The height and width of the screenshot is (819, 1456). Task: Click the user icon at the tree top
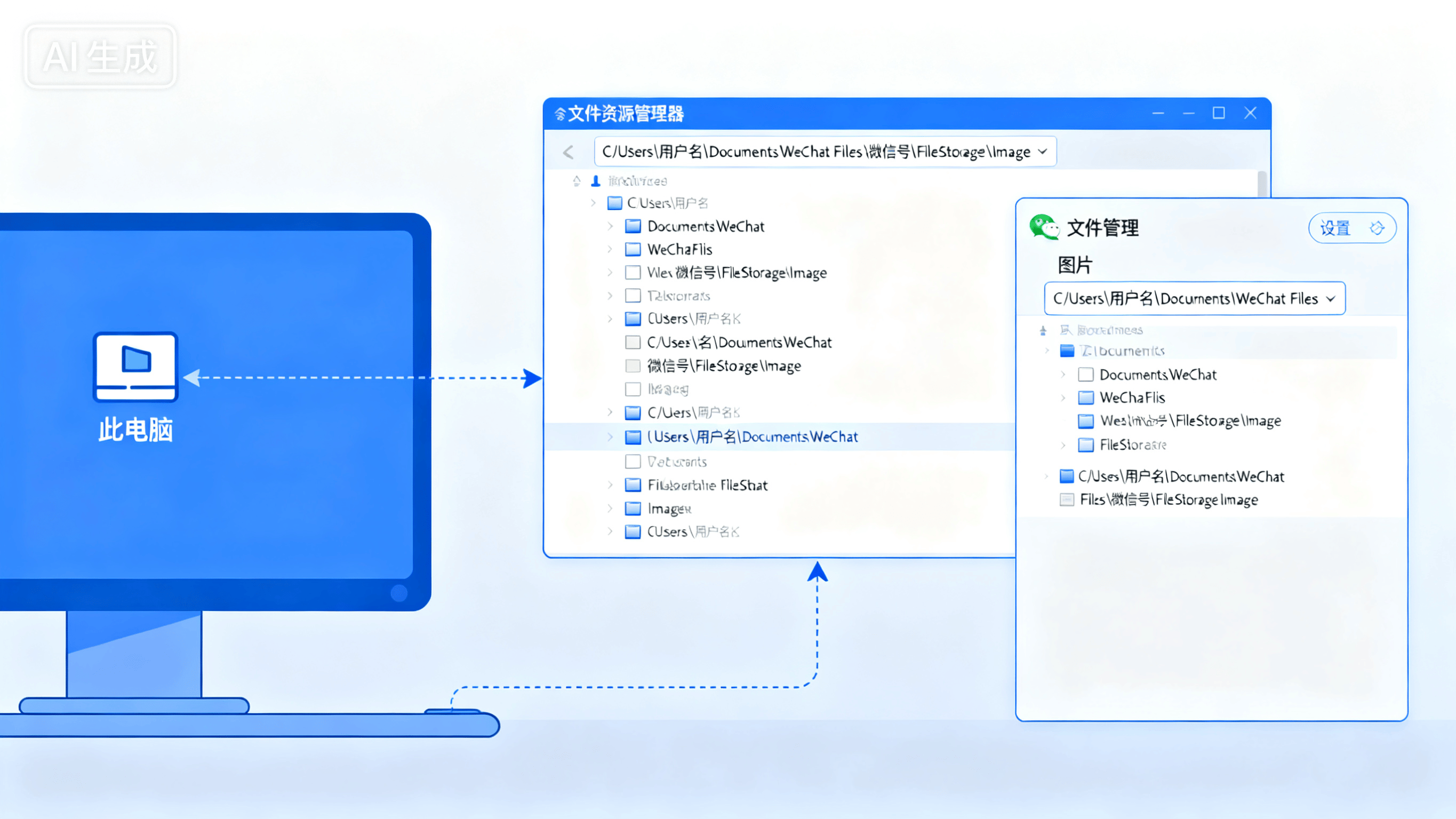(595, 181)
